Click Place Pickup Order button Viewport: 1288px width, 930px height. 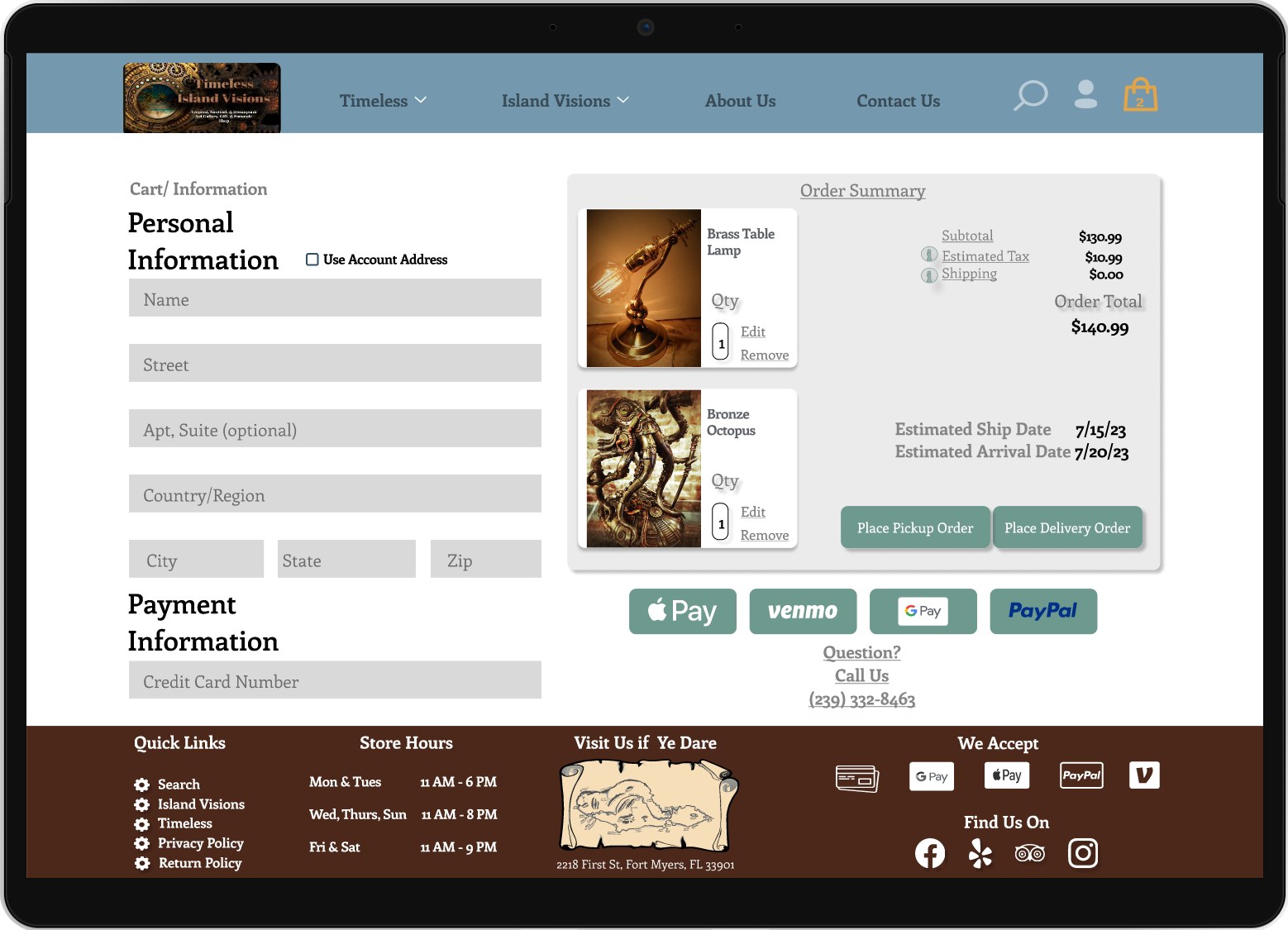tap(915, 527)
